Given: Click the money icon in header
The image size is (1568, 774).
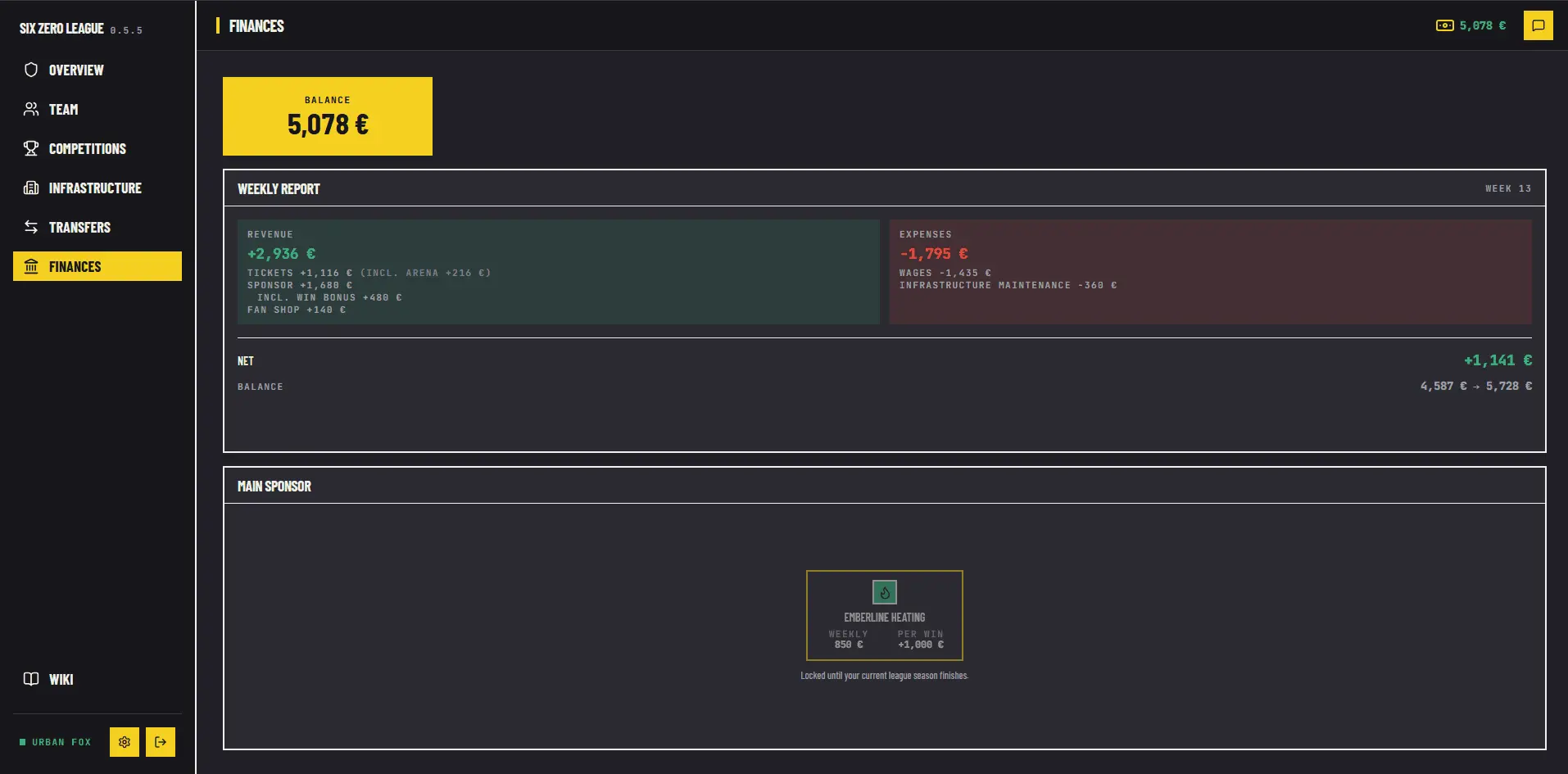Looking at the screenshot, I should (1445, 25).
